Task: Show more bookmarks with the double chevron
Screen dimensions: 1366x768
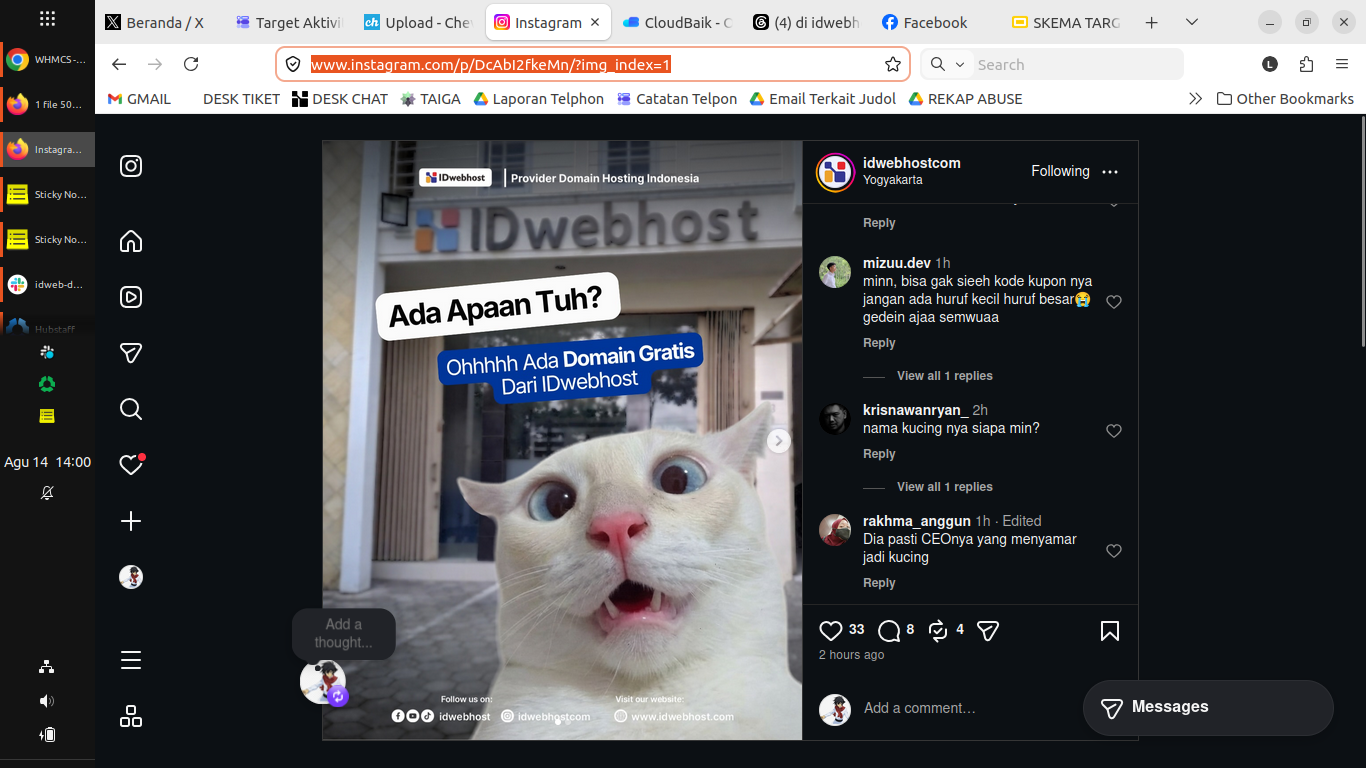Action: [x=1195, y=99]
